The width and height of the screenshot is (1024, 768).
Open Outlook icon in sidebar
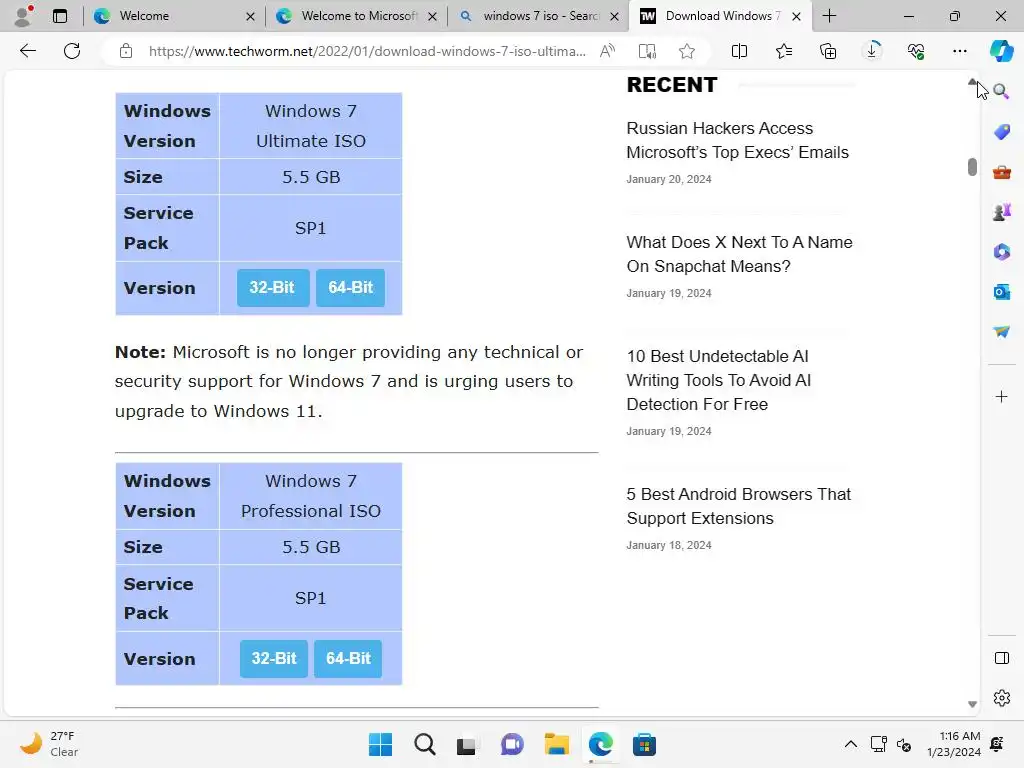click(x=1001, y=292)
